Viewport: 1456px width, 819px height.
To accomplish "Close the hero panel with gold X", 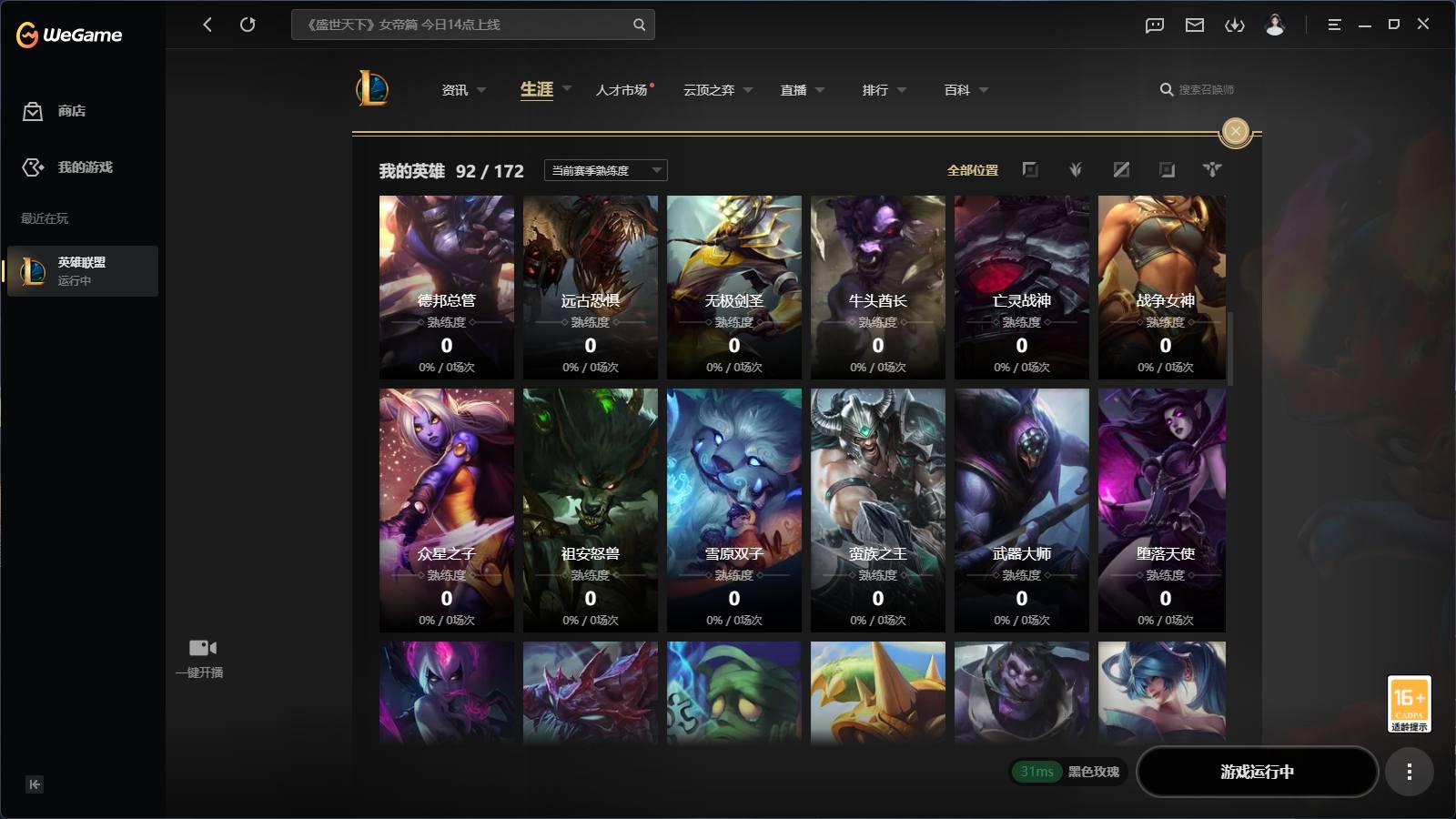I will coord(1235,132).
